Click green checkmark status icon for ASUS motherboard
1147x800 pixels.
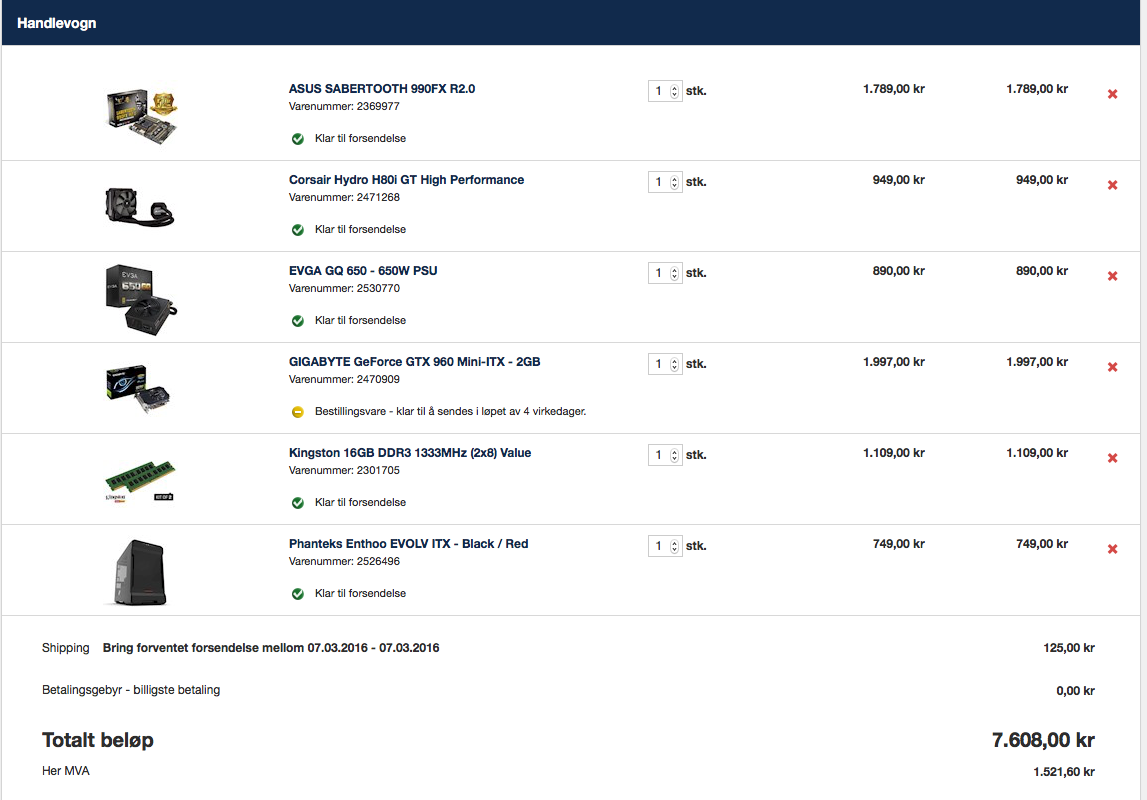[x=298, y=139]
